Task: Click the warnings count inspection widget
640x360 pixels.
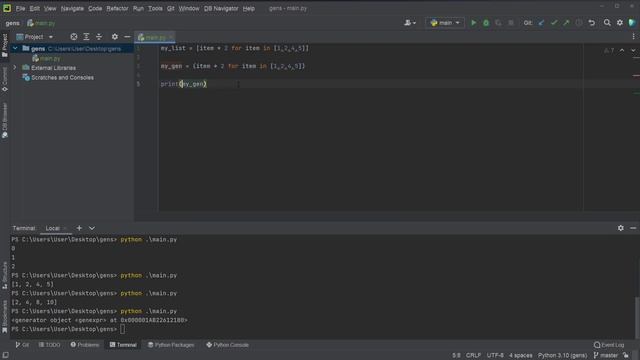Action: [609, 50]
